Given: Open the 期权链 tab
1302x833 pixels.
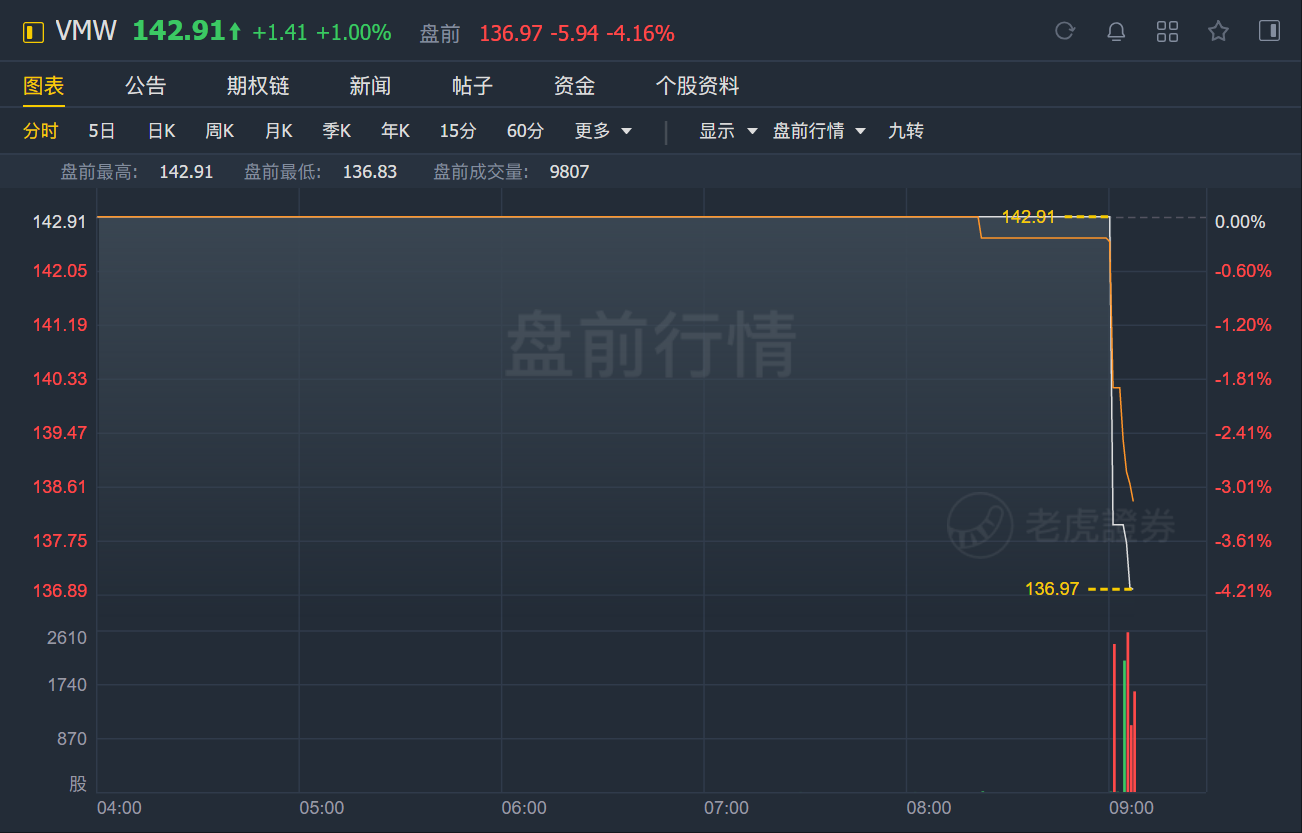Looking at the screenshot, I should click(258, 86).
